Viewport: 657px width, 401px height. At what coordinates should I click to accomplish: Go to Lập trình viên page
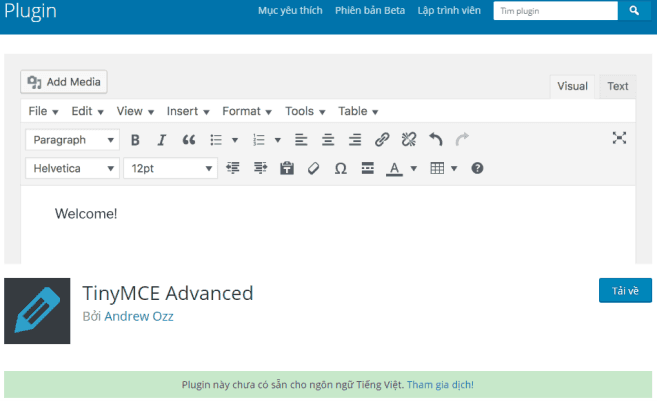449,10
